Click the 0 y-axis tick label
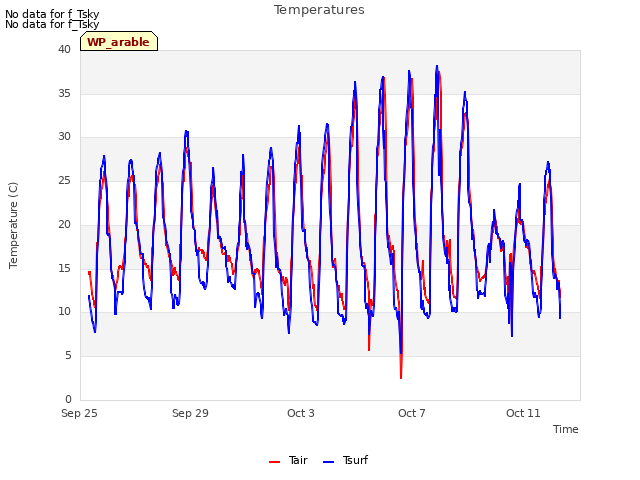Image resolution: width=640 pixels, height=480 pixels. pyautogui.click(x=68, y=399)
